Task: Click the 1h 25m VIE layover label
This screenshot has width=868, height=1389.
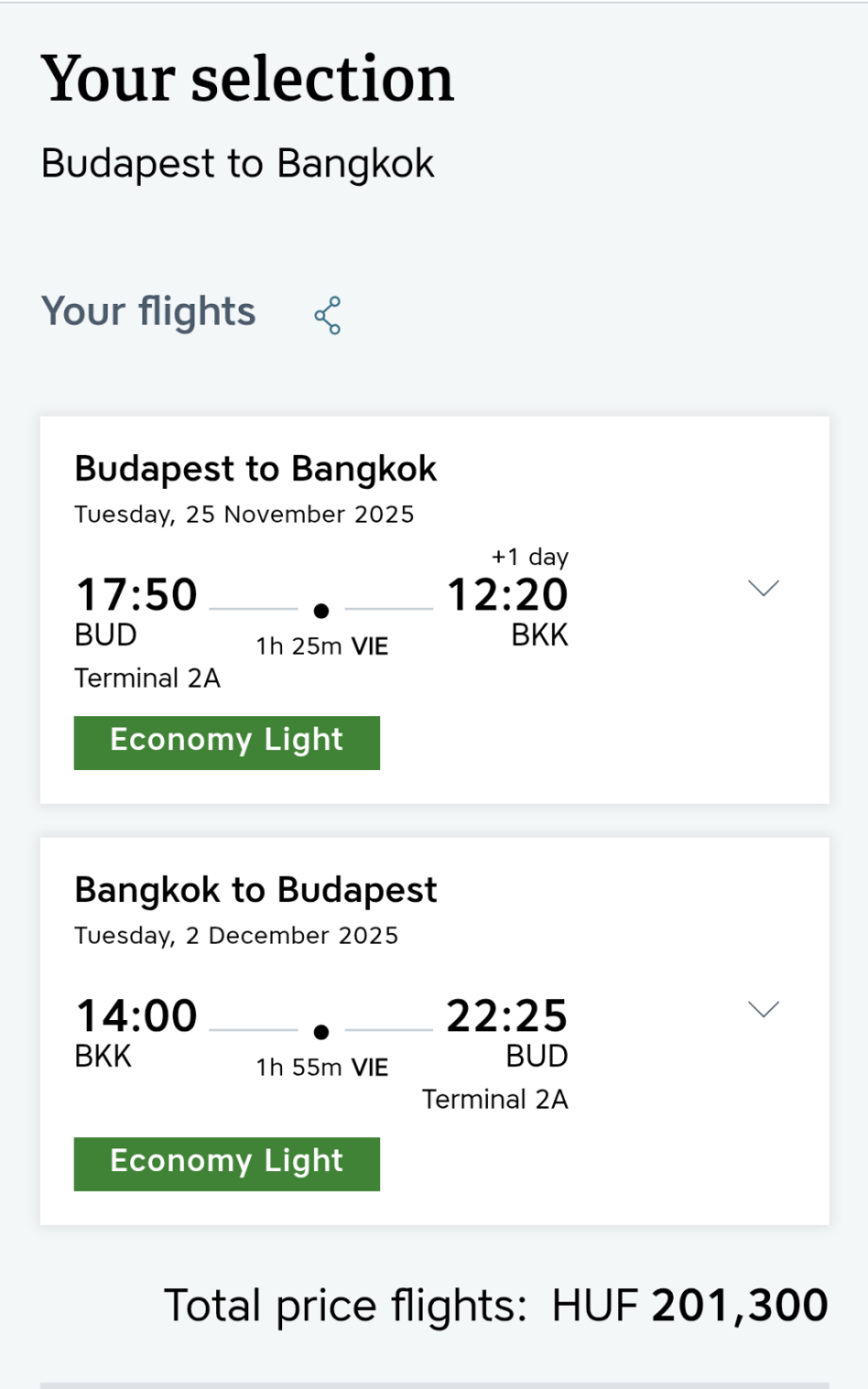Action: [x=322, y=646]
